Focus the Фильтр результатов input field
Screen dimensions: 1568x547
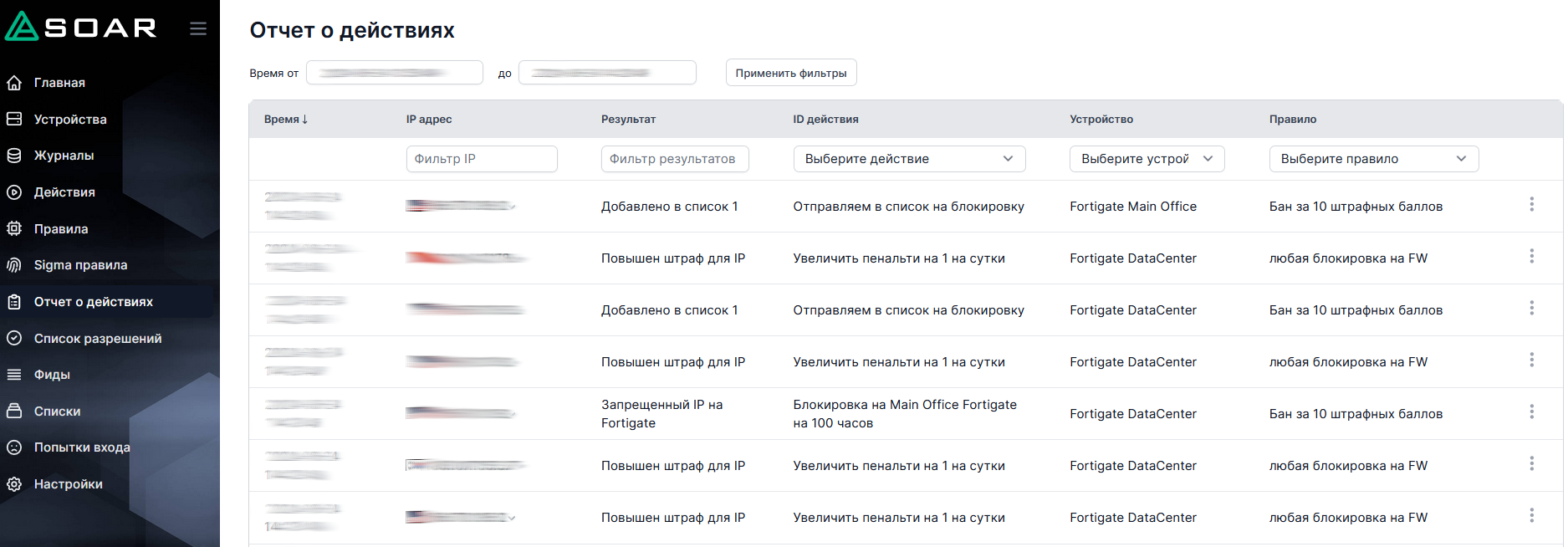[x=674, y=159]
